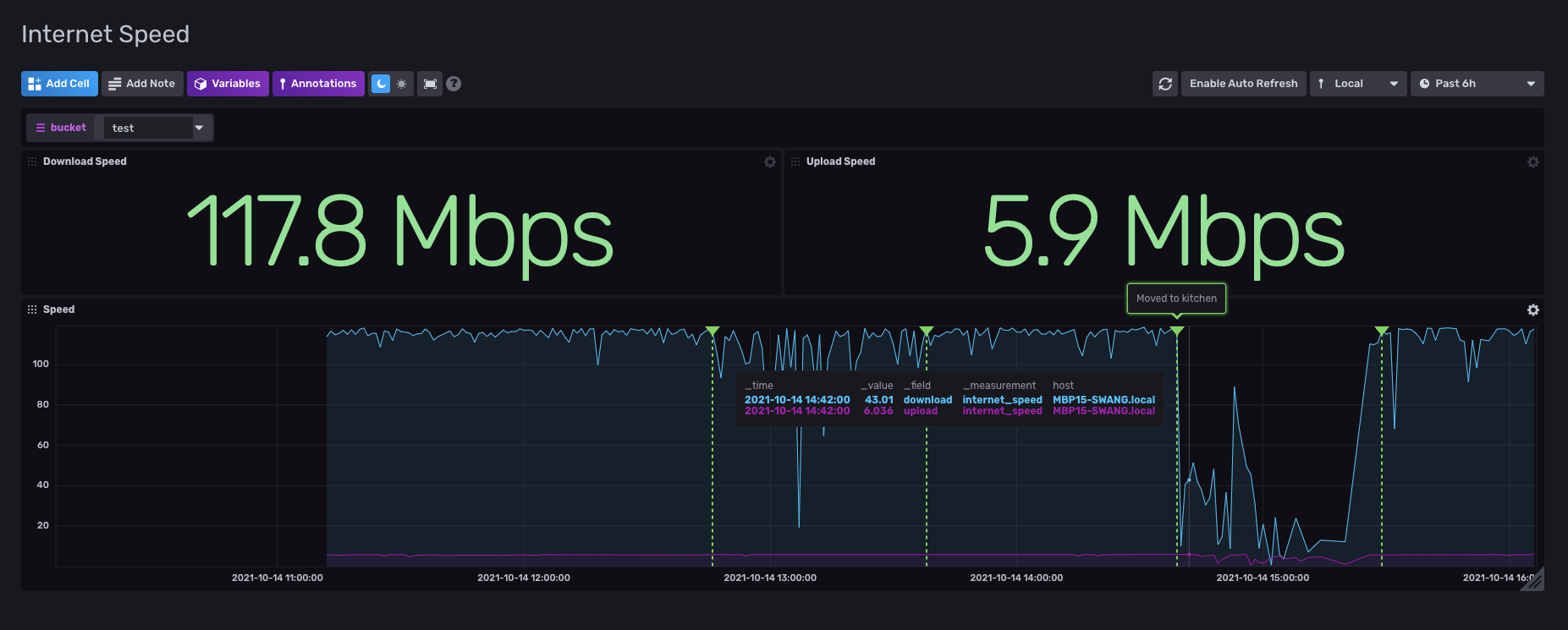Click the annotation marker near 13:00

tap(712, 331)
